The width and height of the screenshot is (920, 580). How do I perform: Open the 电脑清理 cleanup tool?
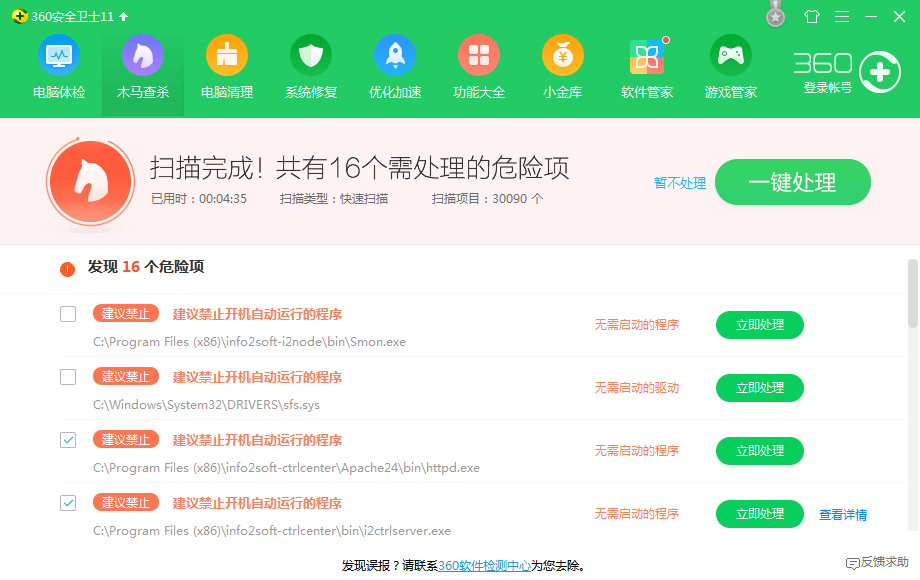[x=227, y=56]
